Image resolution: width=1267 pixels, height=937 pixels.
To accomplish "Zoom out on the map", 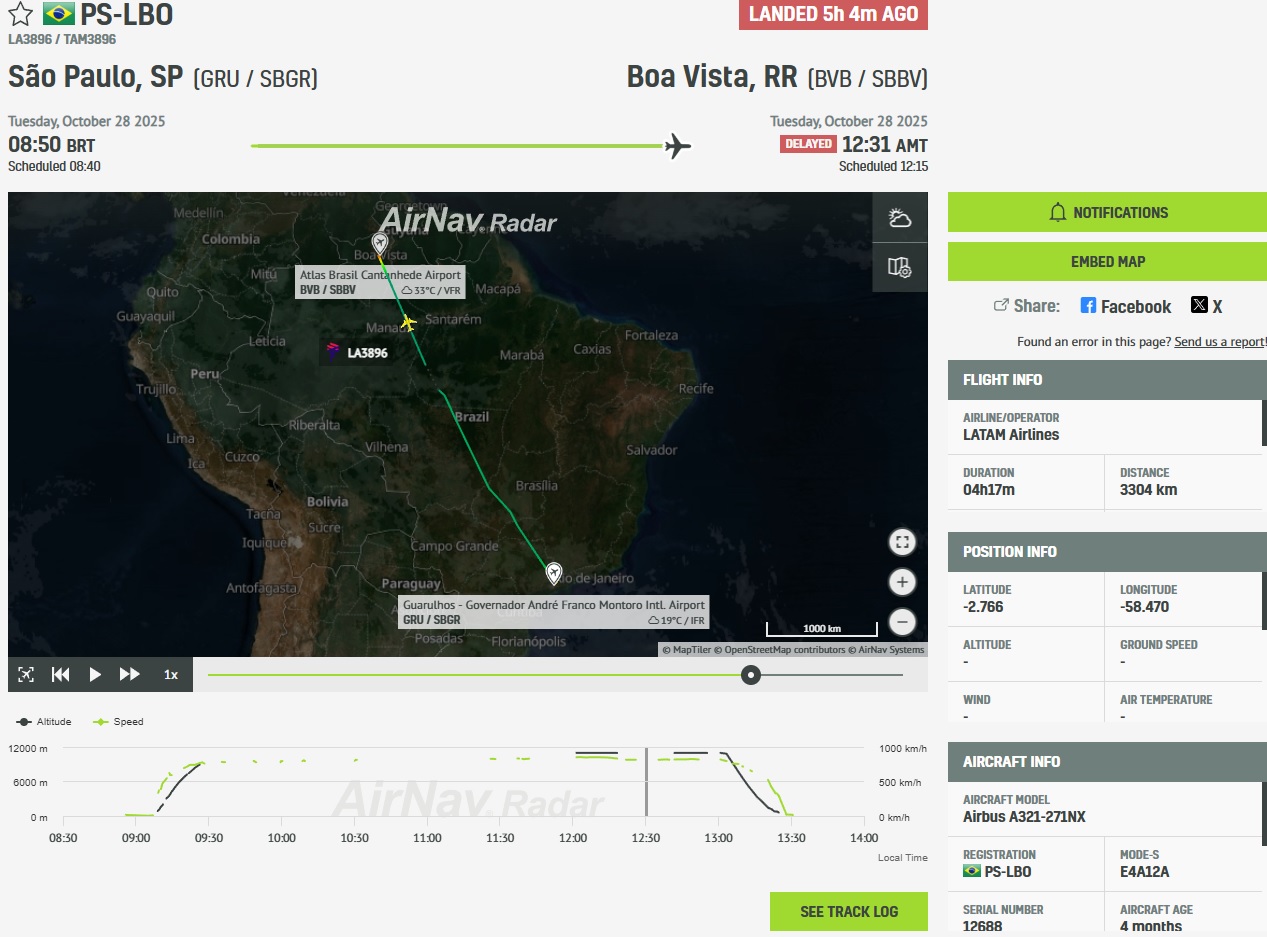I will 902,621.
